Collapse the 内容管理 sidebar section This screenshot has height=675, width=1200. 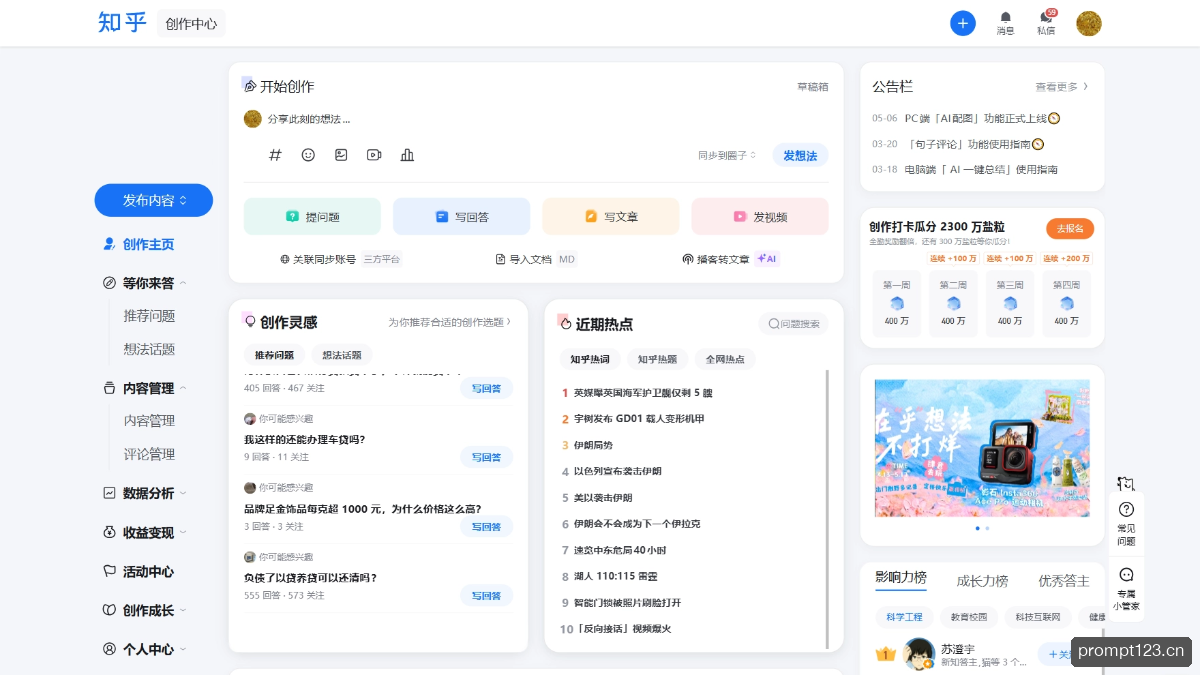(145, 388)
